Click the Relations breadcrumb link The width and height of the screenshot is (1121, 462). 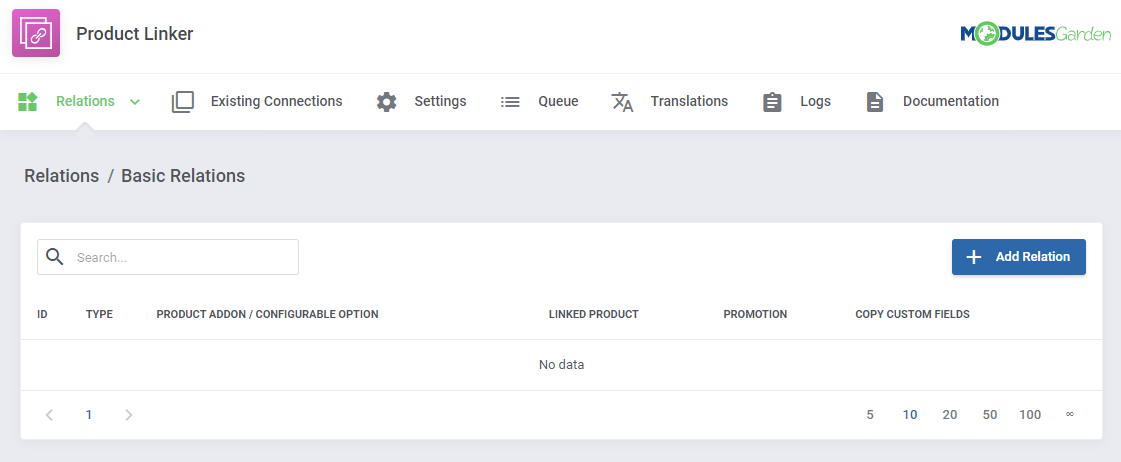61,176
